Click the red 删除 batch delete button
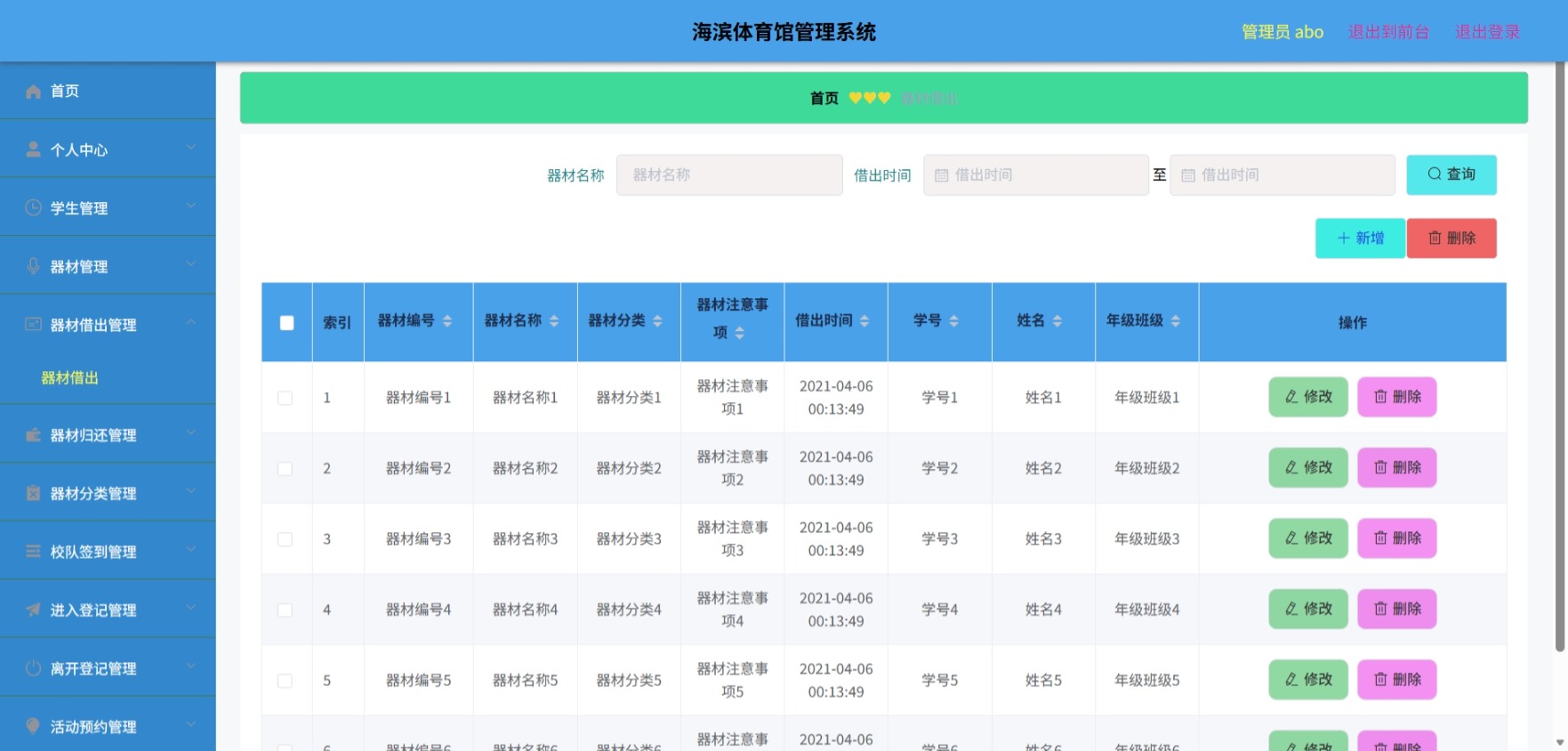The width and height of the screenshot is (1568, 751). tap(1451, 238)
